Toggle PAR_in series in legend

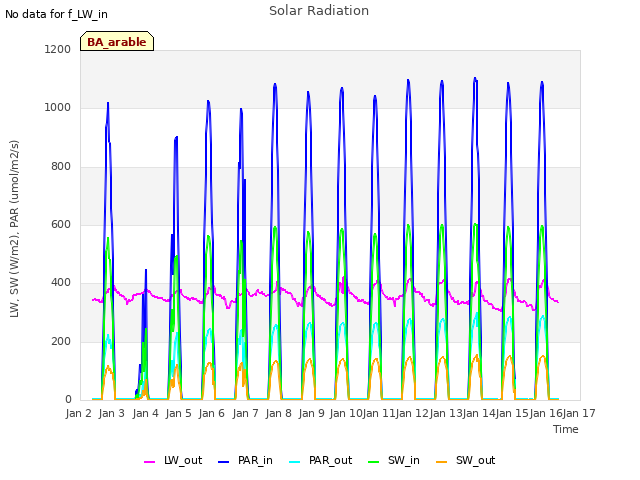click(x=245, y=460)
